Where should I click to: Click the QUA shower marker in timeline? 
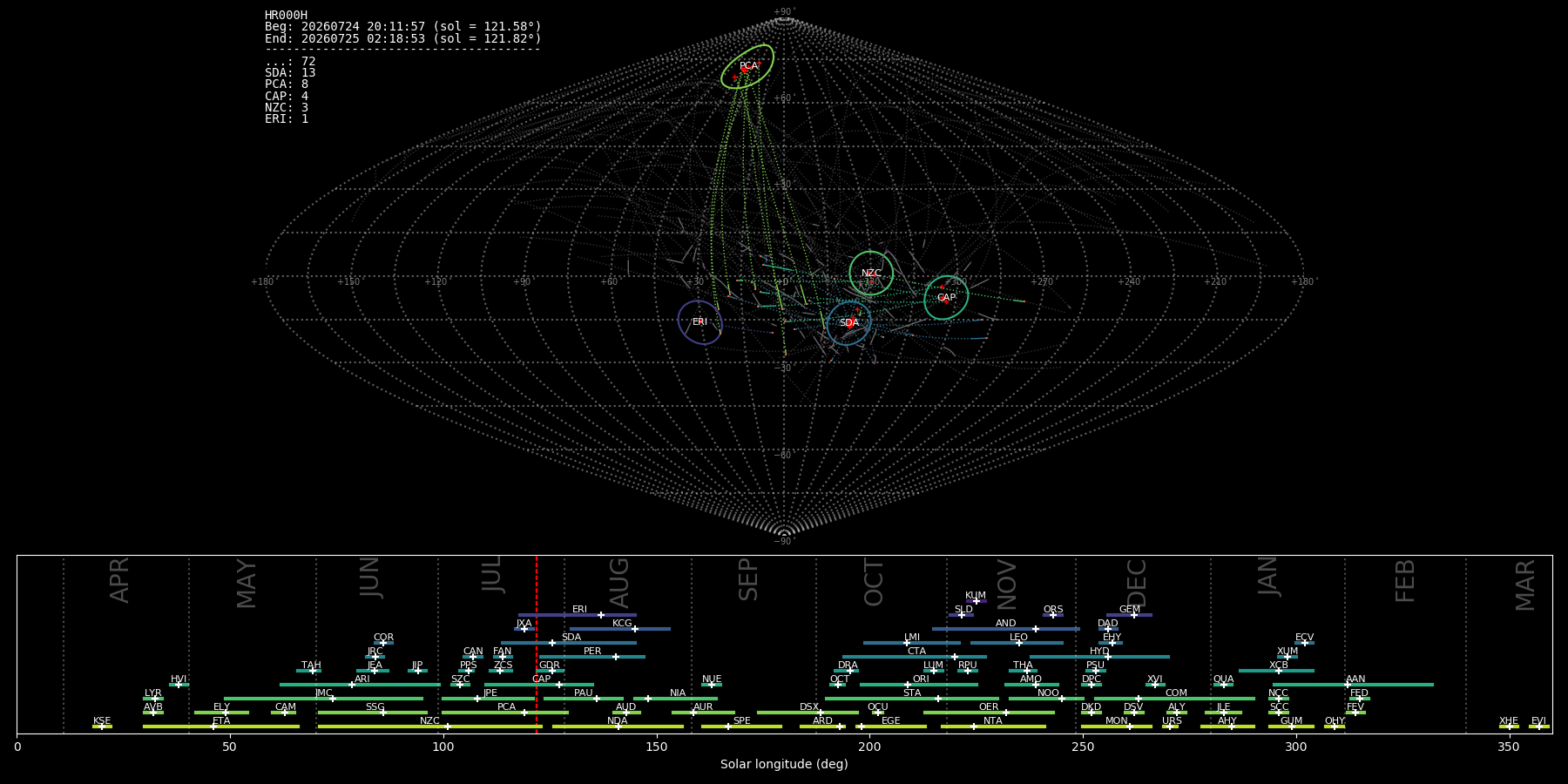coord(1223,685)
